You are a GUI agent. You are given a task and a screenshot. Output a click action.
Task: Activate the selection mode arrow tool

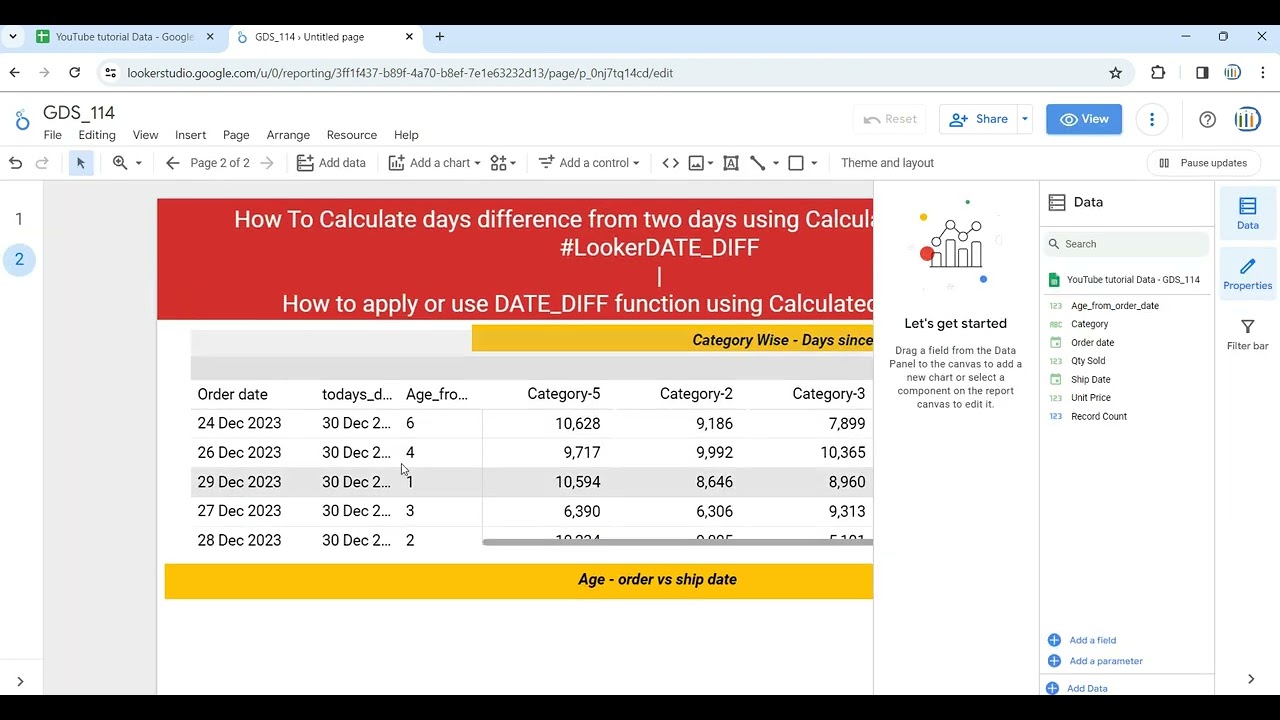[x=81, y=163]
